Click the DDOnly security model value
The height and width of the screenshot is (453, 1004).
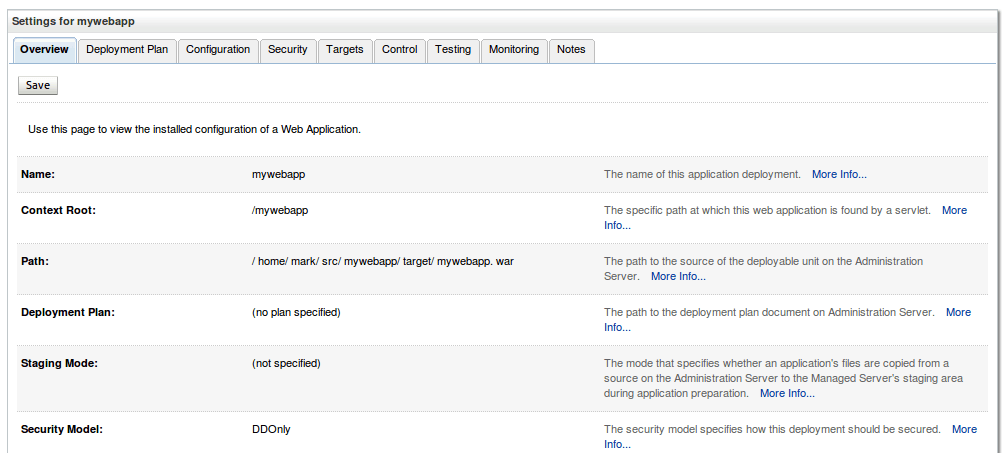[271, 429]
